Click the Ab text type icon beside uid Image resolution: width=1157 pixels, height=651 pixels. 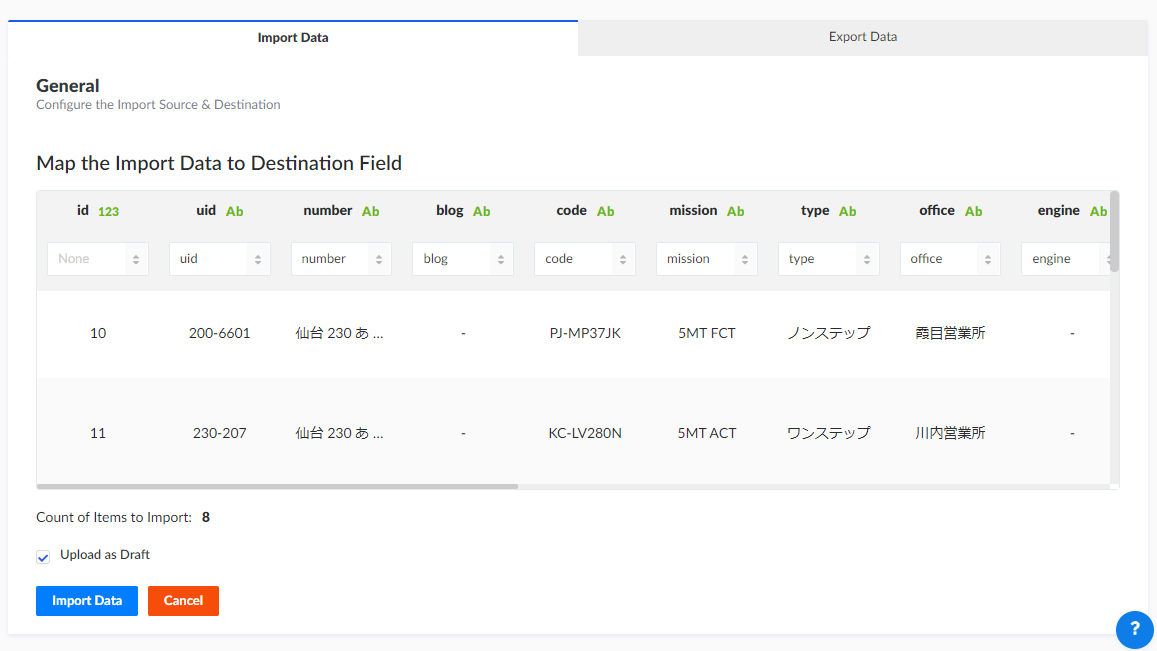(235, 212)
